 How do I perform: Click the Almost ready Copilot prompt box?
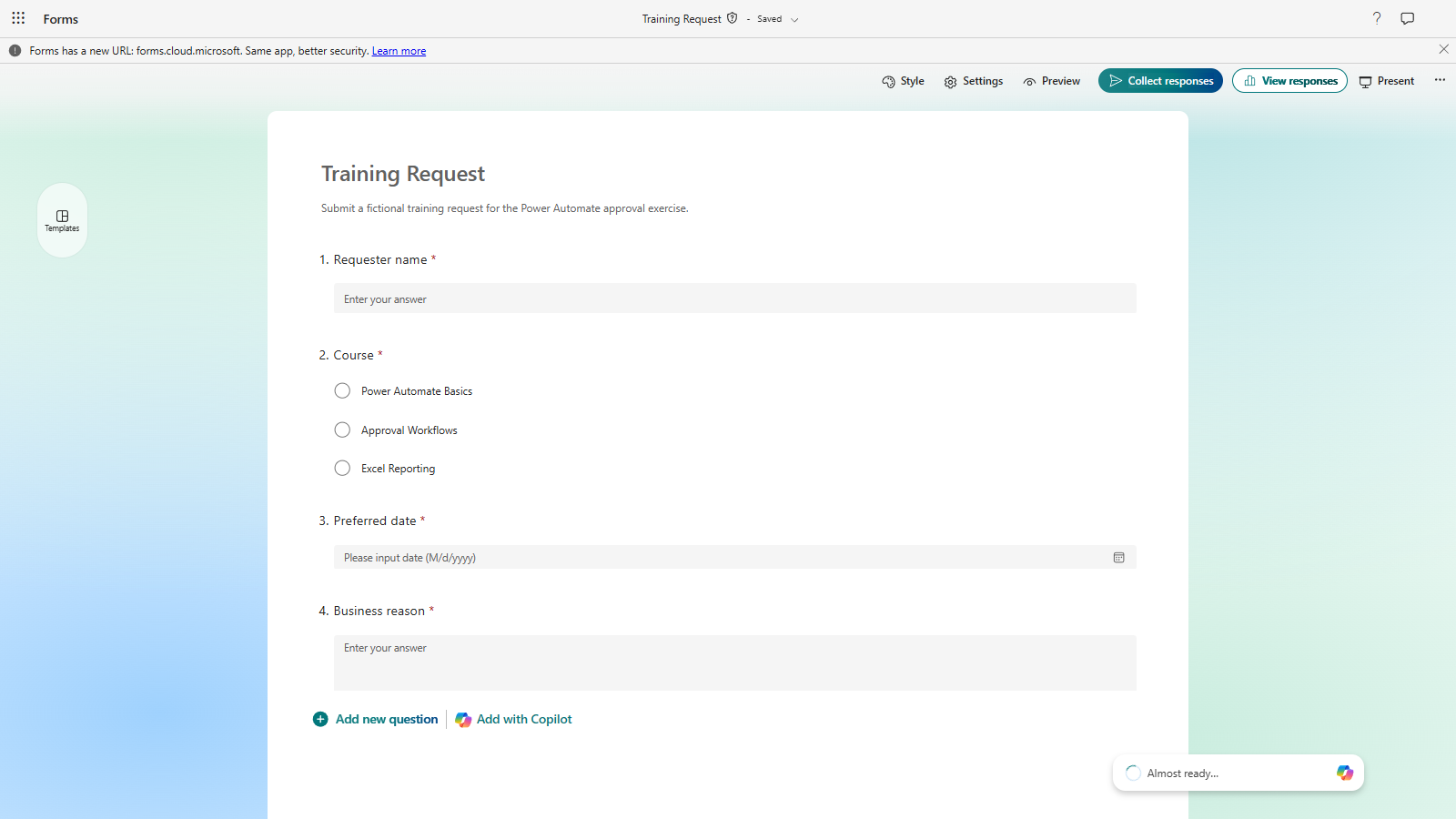pos(1238,773)
